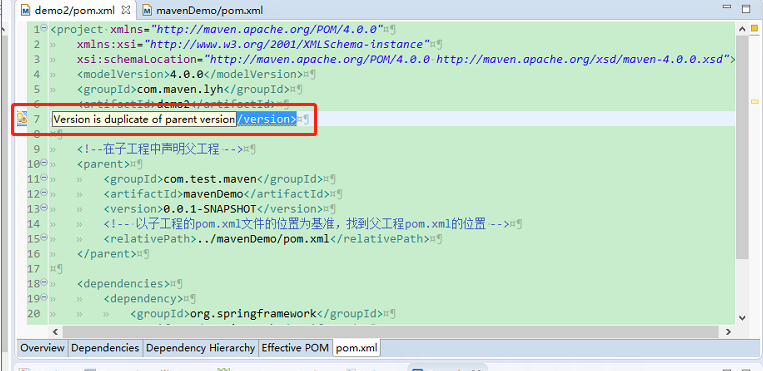Click the vertical scrollbar up arrow
The width and height of the screenshot is (763, 371).
pos(742,29)
